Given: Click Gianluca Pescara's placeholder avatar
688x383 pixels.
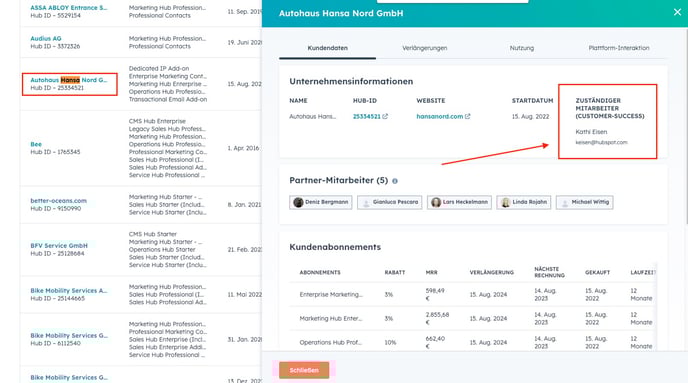Looking at the screenshot, I should pos(366,202).
